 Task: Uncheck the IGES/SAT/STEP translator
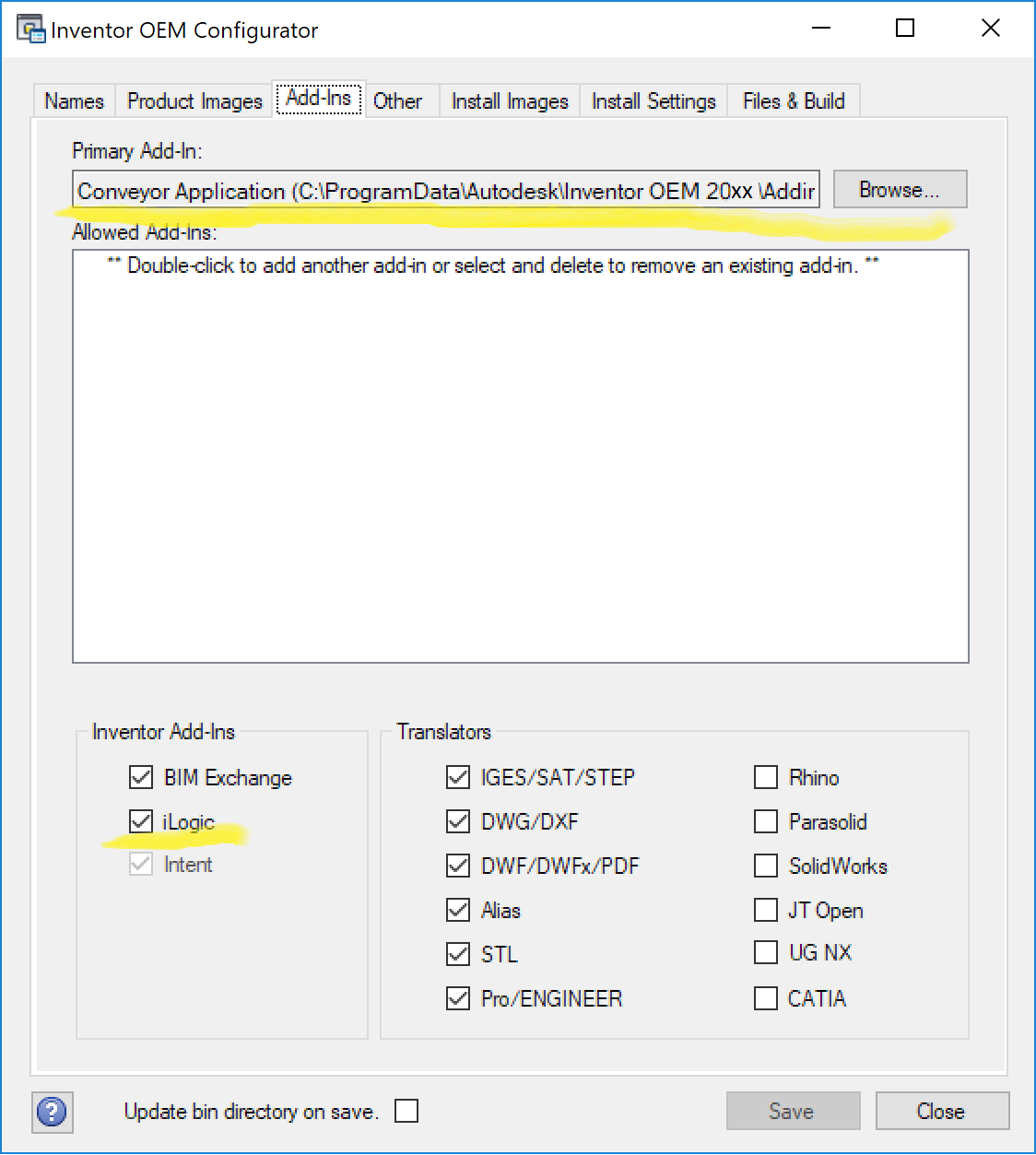(x=458, y=777)
